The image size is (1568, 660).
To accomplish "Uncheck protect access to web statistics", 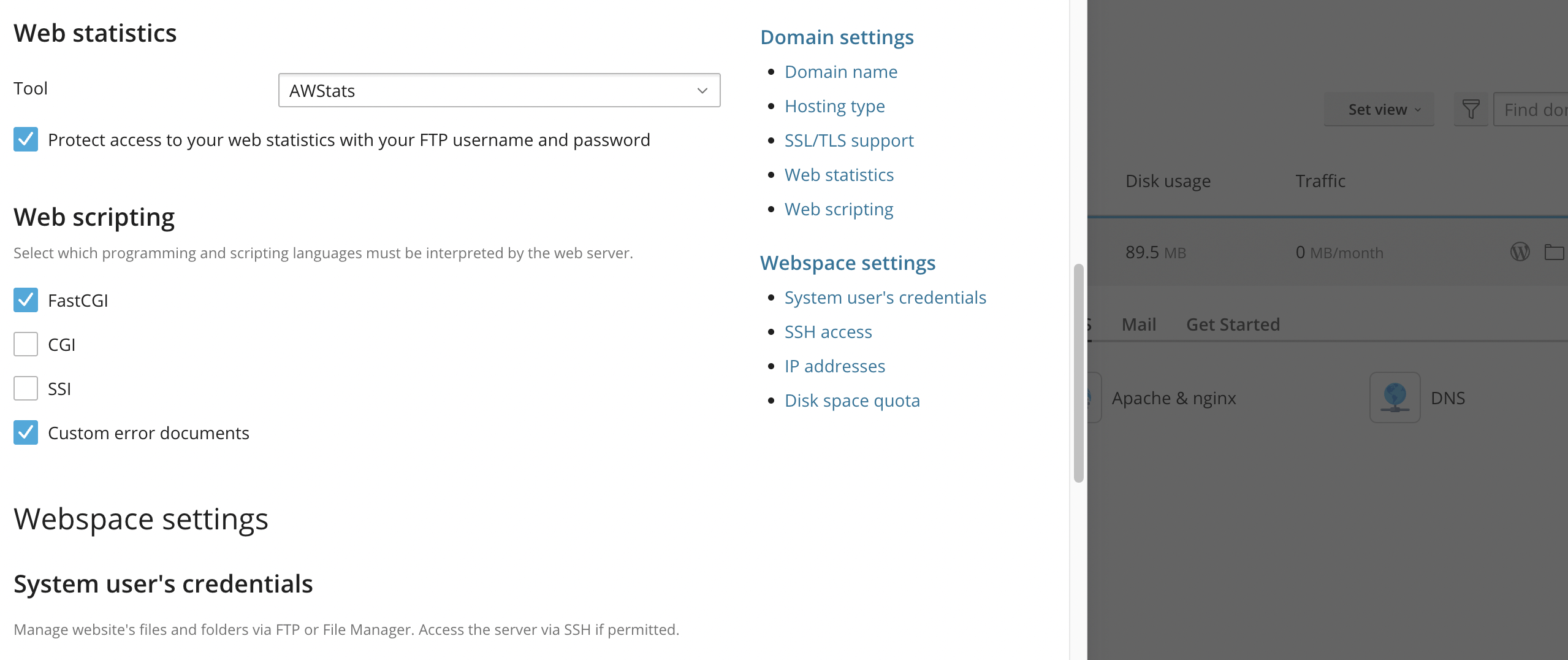I will click(x=25, y=140).
